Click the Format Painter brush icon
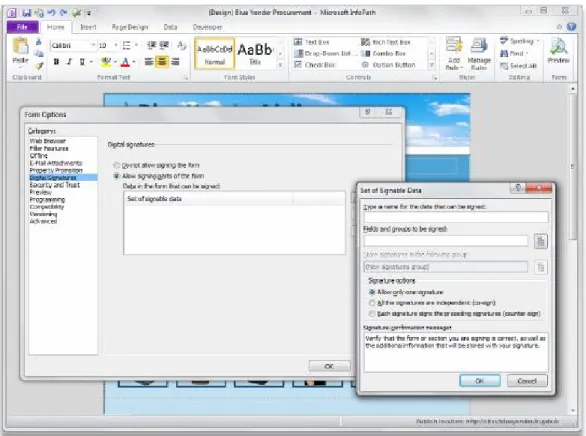The width and height of the screenshot is (586, 436). point(39,66)
